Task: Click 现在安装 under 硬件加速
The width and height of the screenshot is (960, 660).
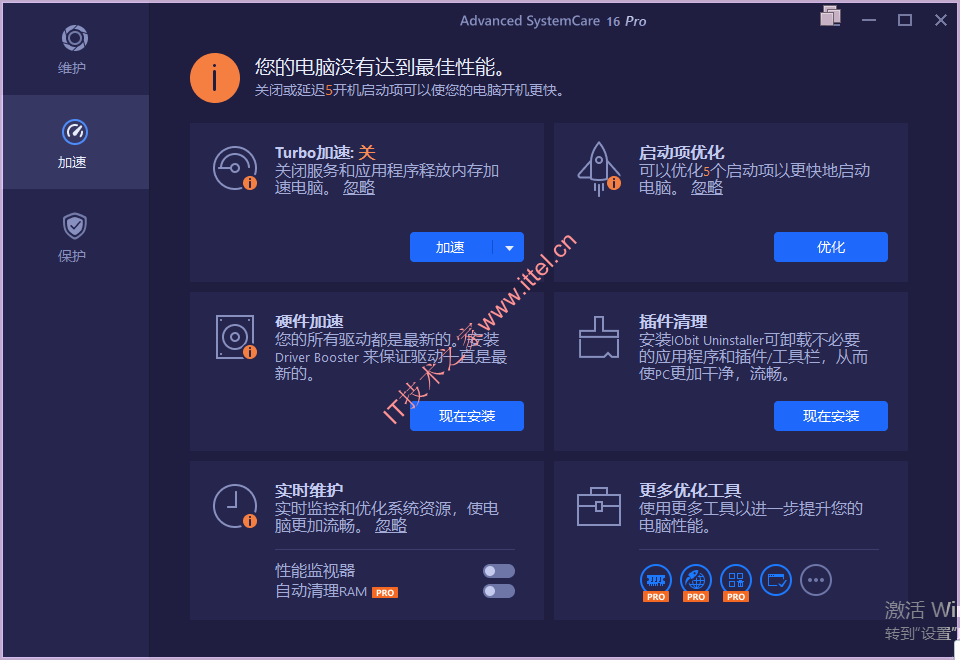Action: pos(467,416)
